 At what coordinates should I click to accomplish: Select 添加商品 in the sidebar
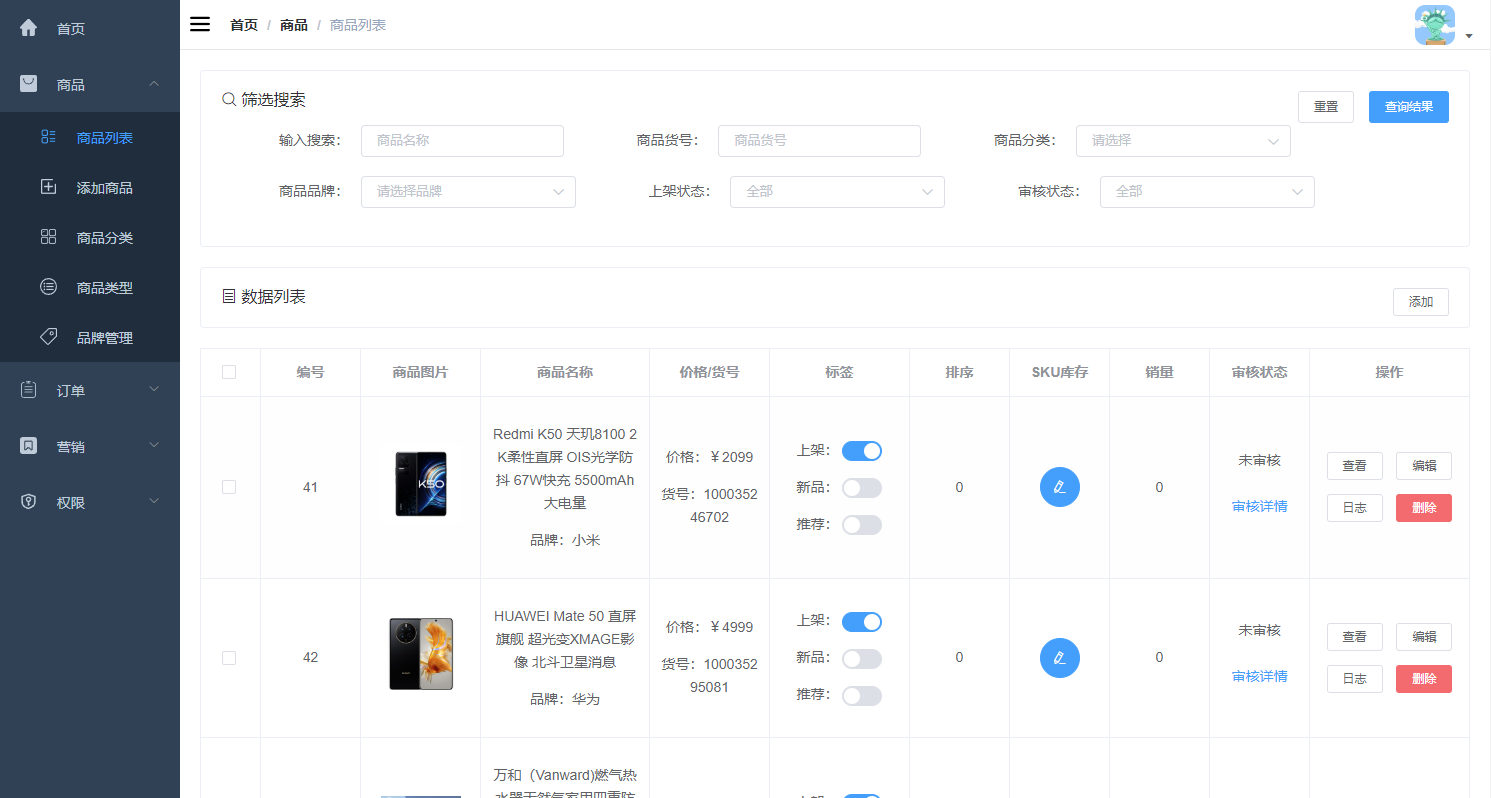tap(90, 187)
